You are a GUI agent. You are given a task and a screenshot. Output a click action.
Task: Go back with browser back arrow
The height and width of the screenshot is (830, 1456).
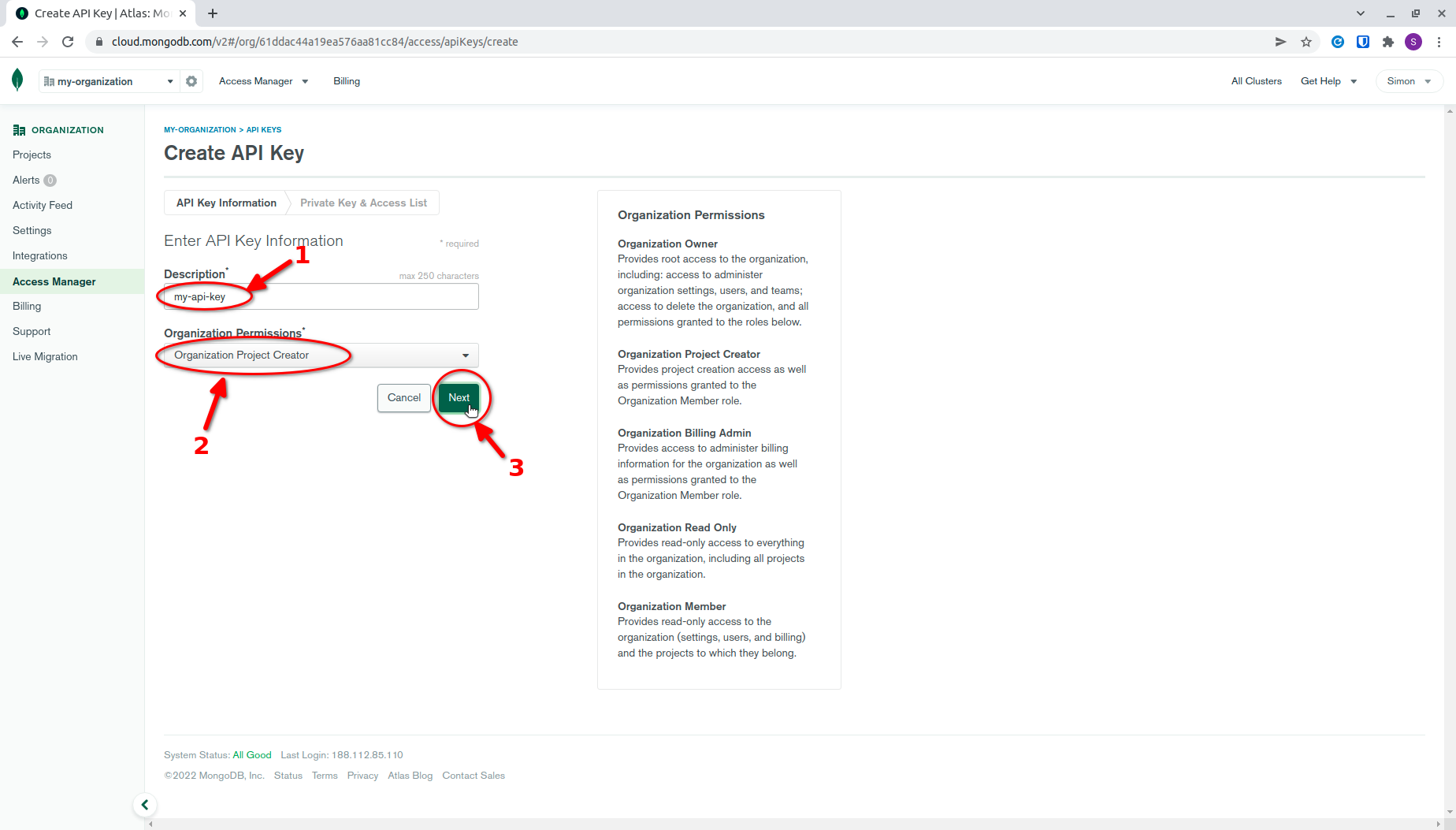coord(17,42)
